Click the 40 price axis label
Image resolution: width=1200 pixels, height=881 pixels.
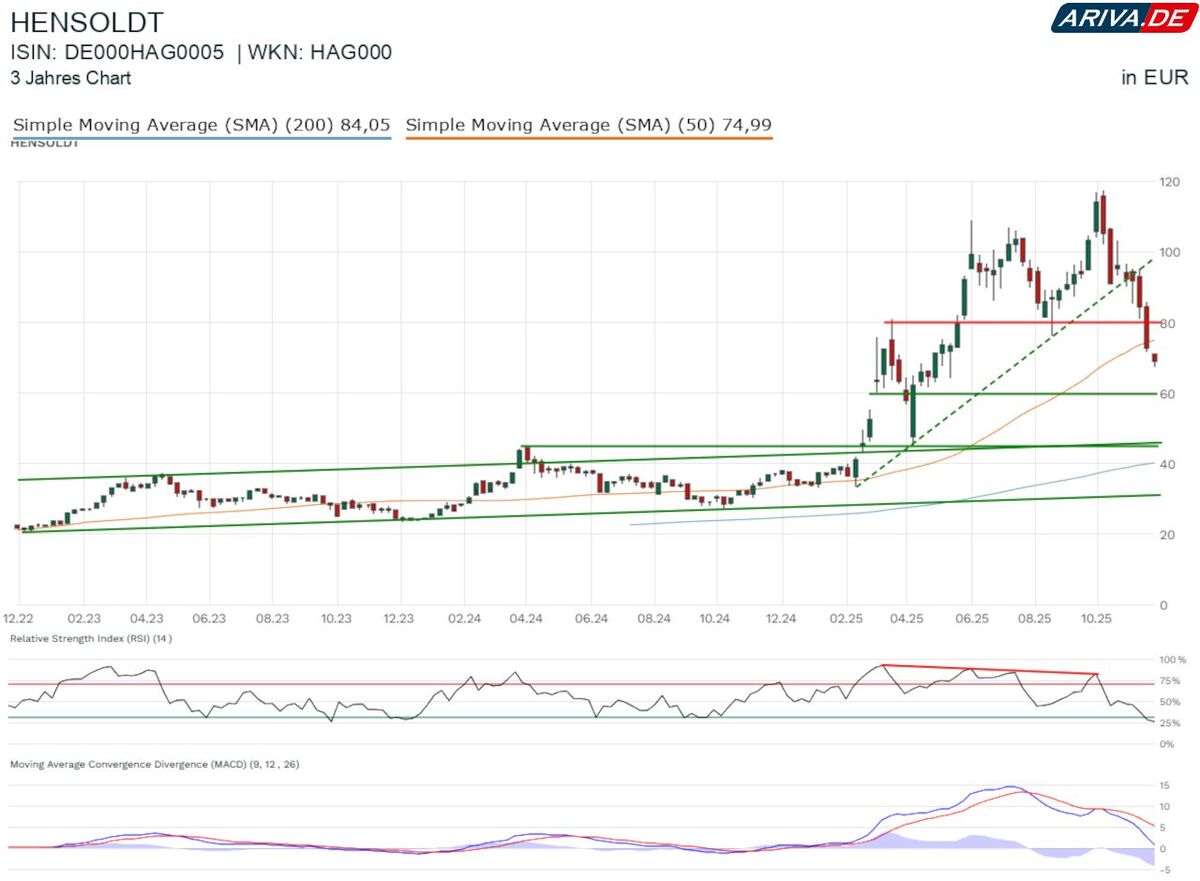point(1166,464)
